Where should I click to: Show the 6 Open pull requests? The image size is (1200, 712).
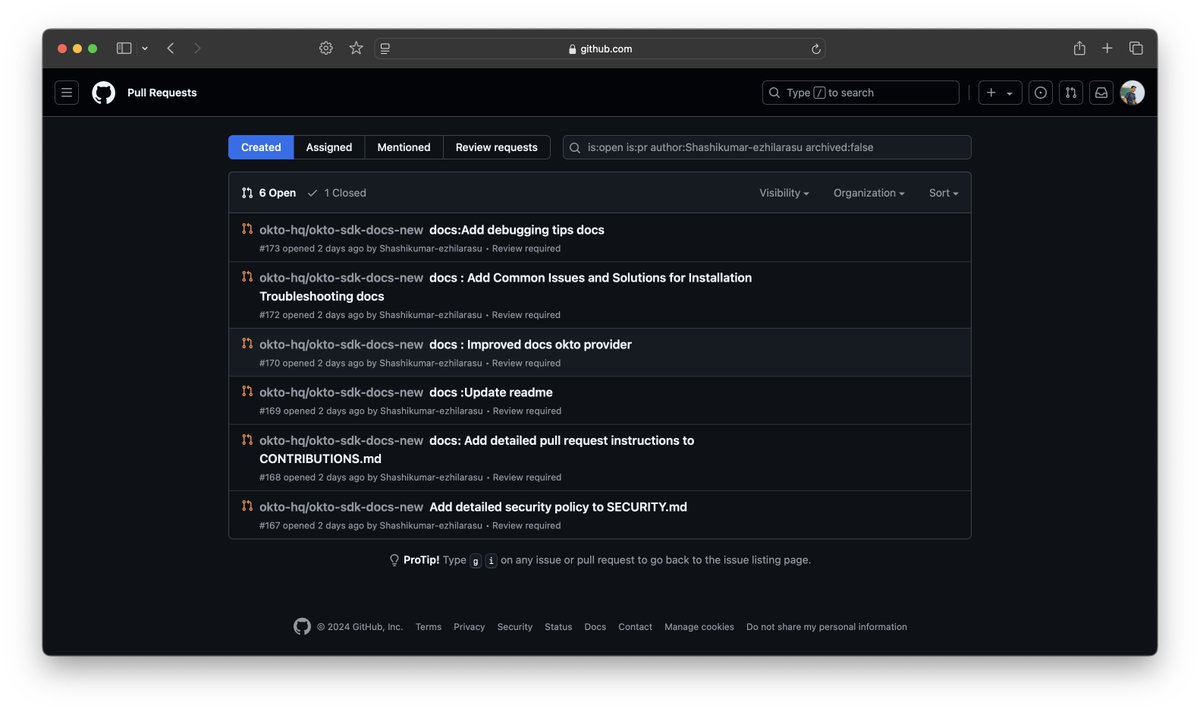[269, 193]
